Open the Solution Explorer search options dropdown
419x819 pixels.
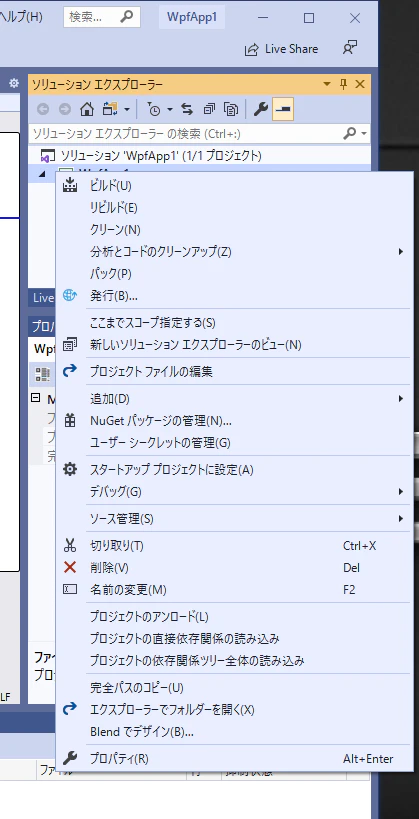click(364, 134)
